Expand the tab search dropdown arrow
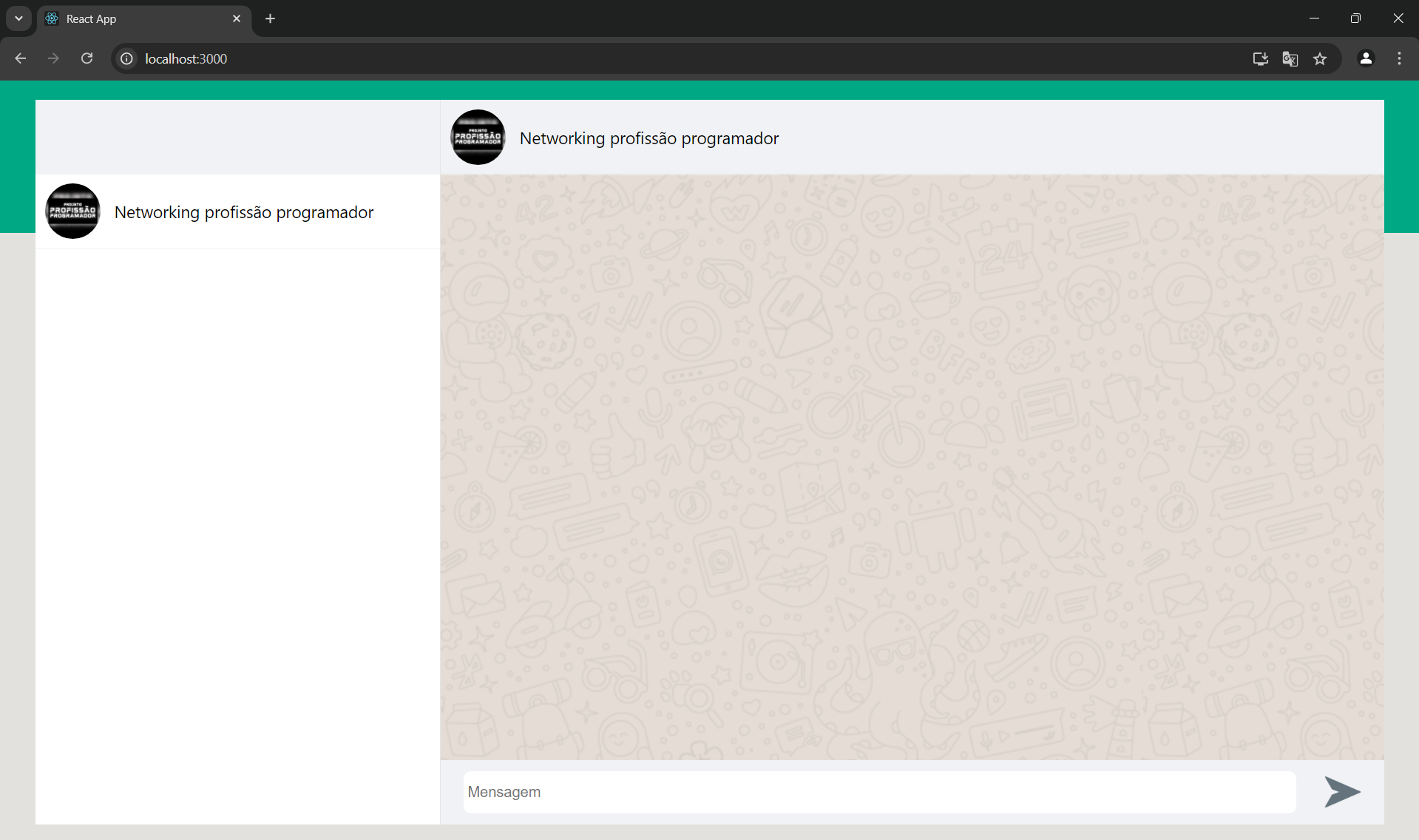Screen dimensions: 1419x840 coord(18,18)
